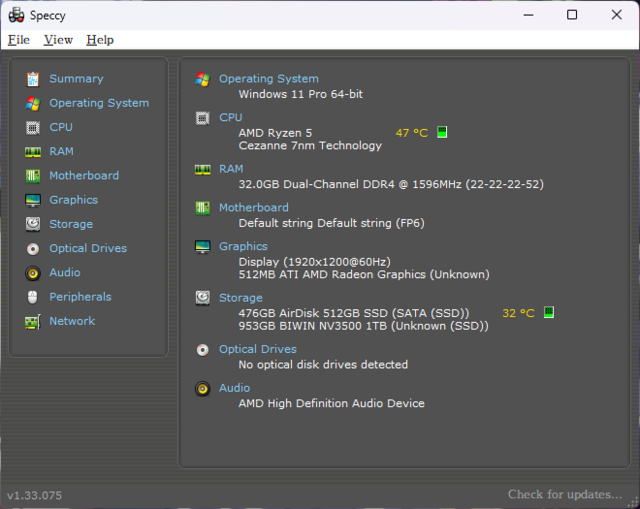Click the CPU chip icon in summary panel
The width and height of the screenshot is (640, 509).
point(202,118)
